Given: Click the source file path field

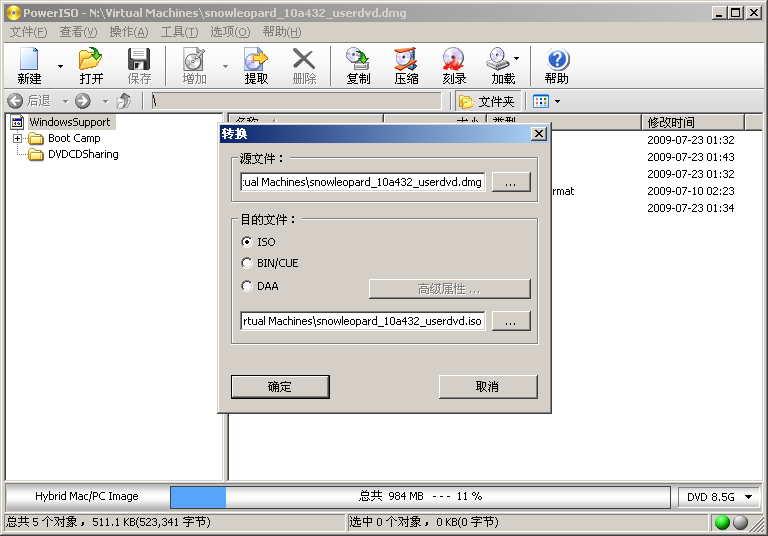Looking at the screenshot, I should [x=362, y=182].
